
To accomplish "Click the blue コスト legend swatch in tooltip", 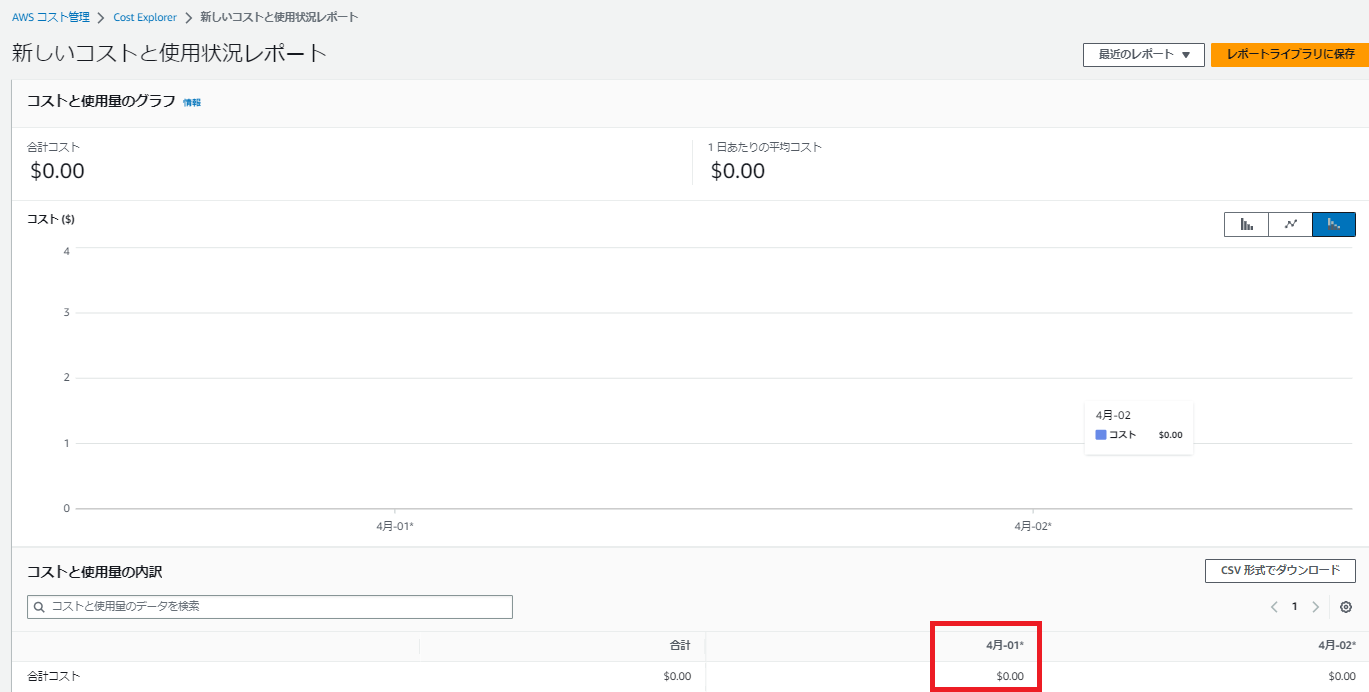I will [x=1101, y=435].
